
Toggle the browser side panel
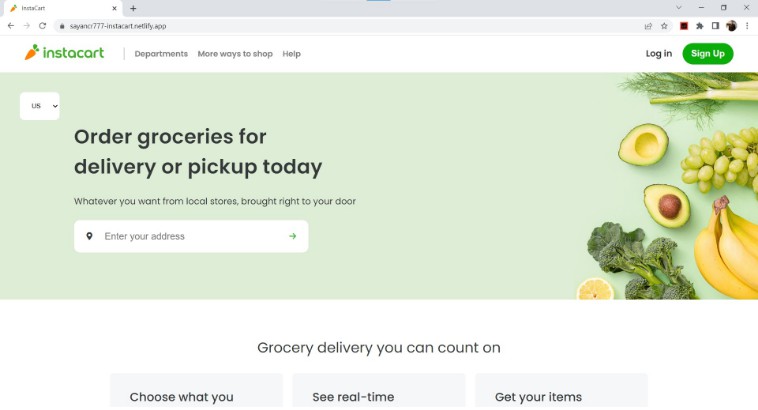tap(715, 25)
